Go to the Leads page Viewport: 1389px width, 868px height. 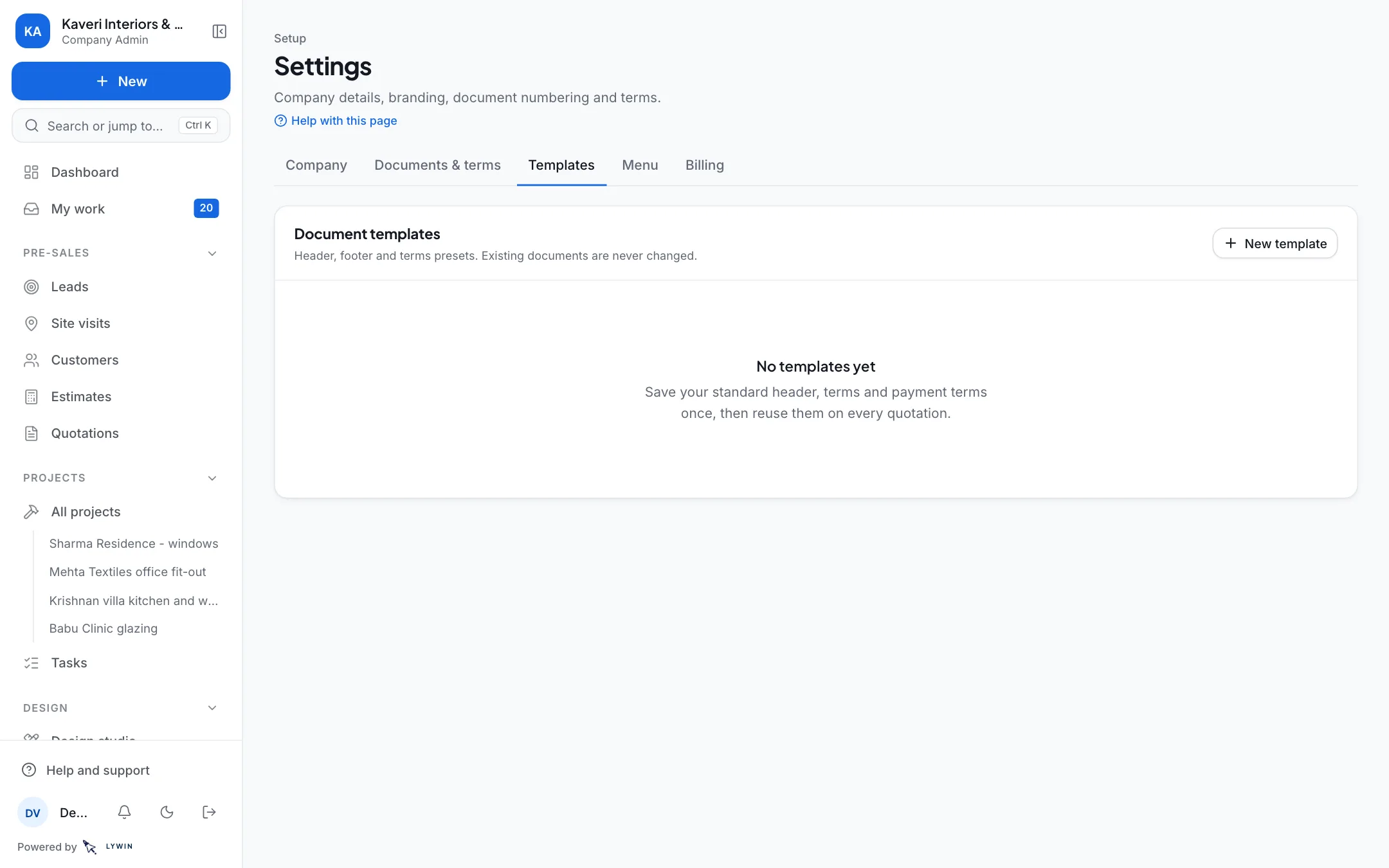[121, 287]
